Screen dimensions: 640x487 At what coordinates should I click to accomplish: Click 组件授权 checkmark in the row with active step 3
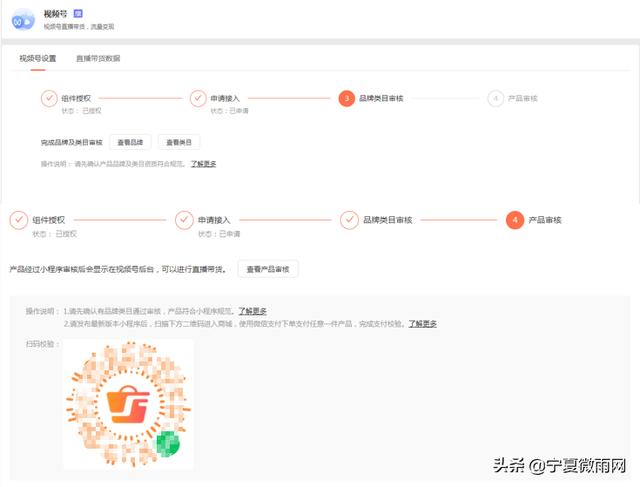tap(49, 98)
